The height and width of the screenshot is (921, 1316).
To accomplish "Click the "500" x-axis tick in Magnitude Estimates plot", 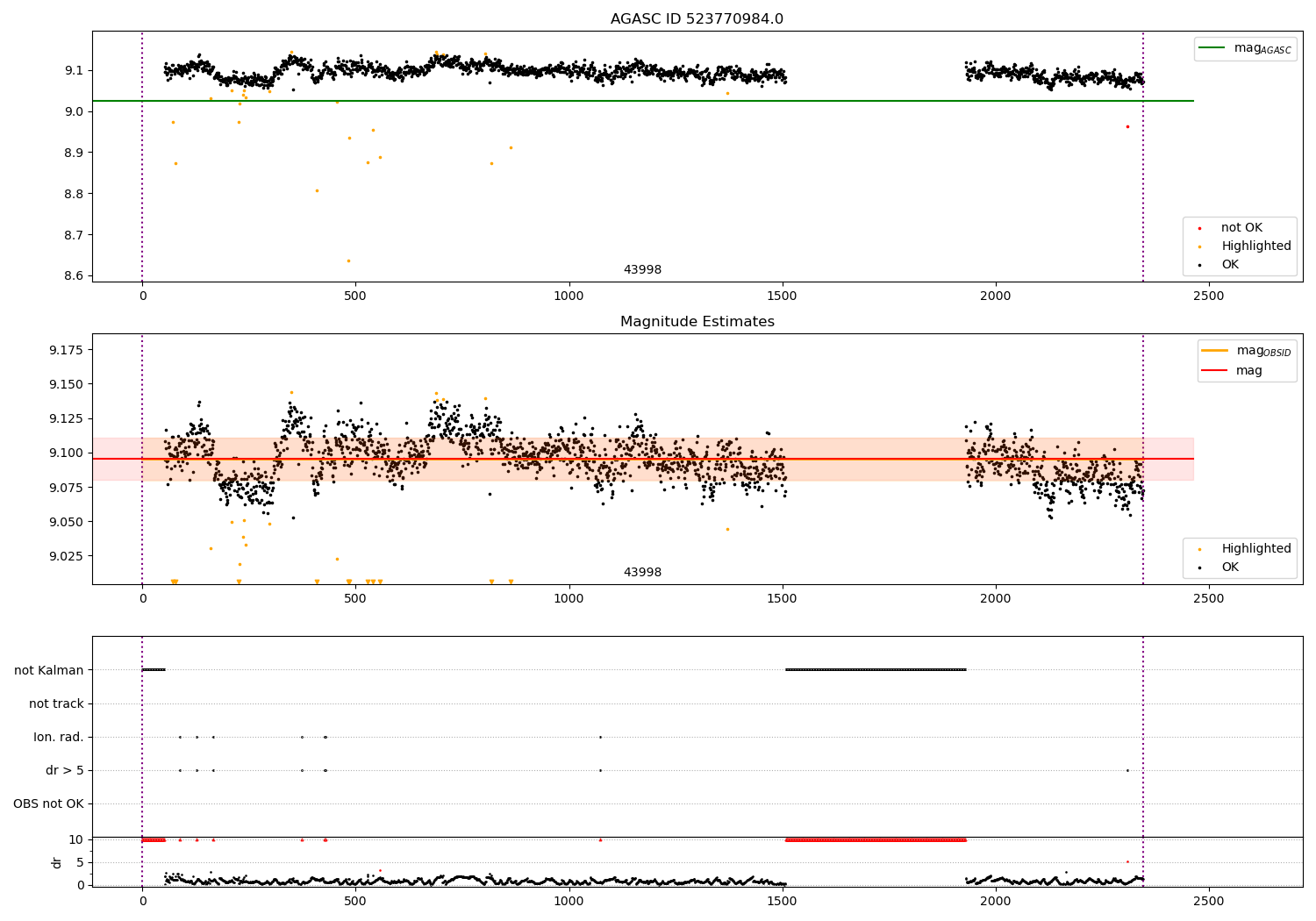I will coord(355,599).
